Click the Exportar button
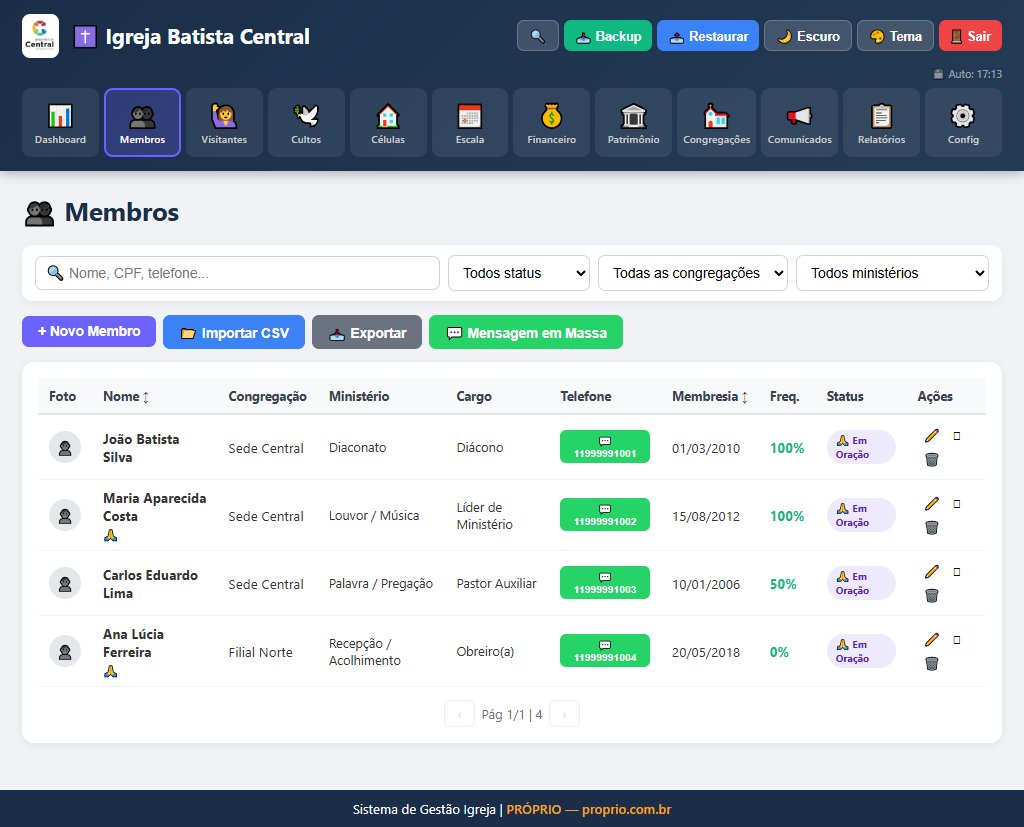Image resolution: width=1024 pixels, height=827 pixels. (x=367, y=332)
